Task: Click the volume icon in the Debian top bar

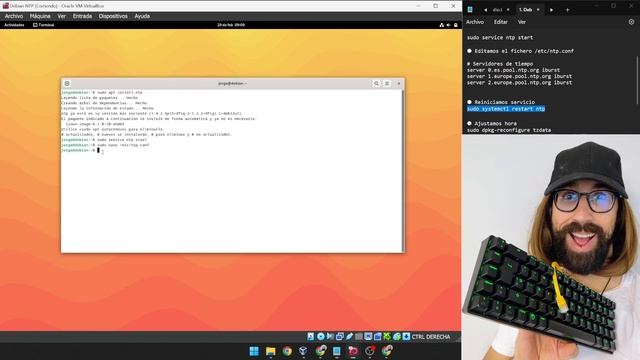Action: 449,25
